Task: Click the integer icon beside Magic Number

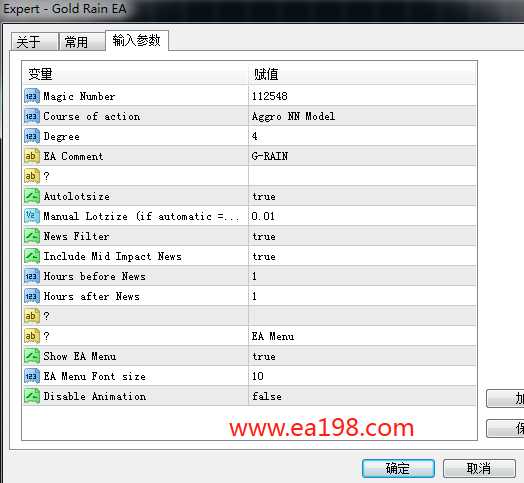Action: 32,96
